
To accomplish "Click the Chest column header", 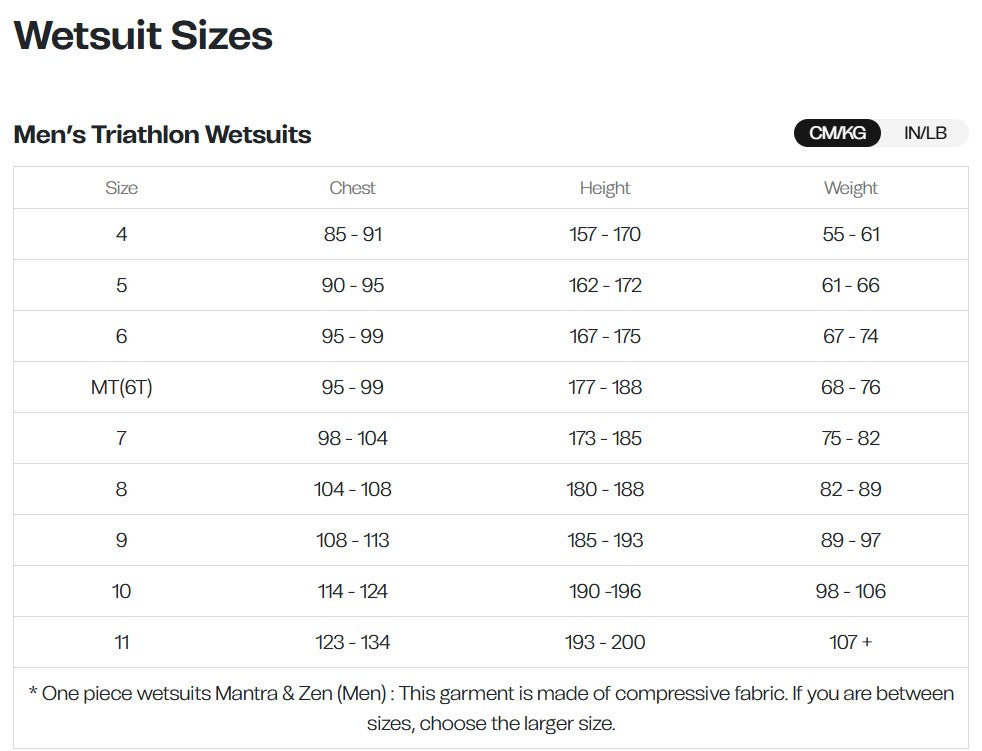I will click(352, 187).
